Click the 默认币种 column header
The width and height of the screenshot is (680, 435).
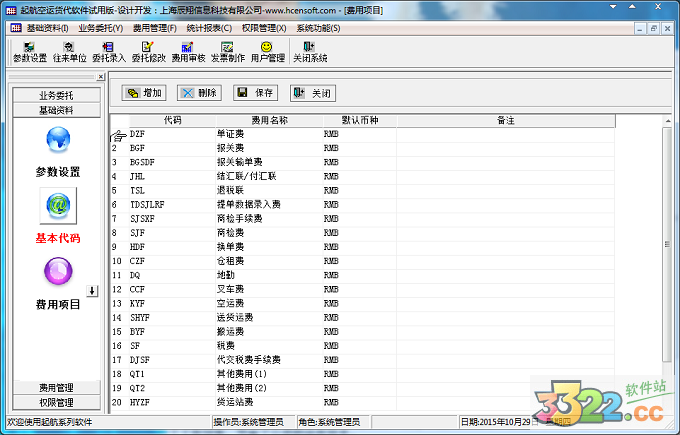(x=360, y=121)
